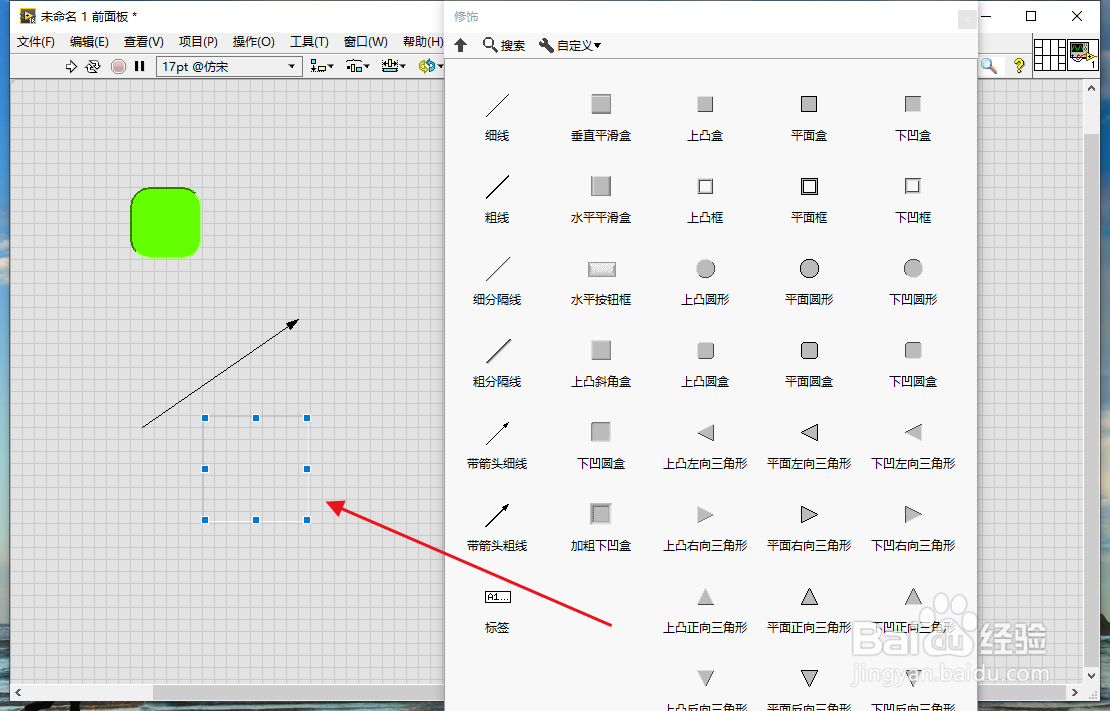Open the 自定义 customize dropdown
Viewport: 1110px width, 711px height.
570,45
